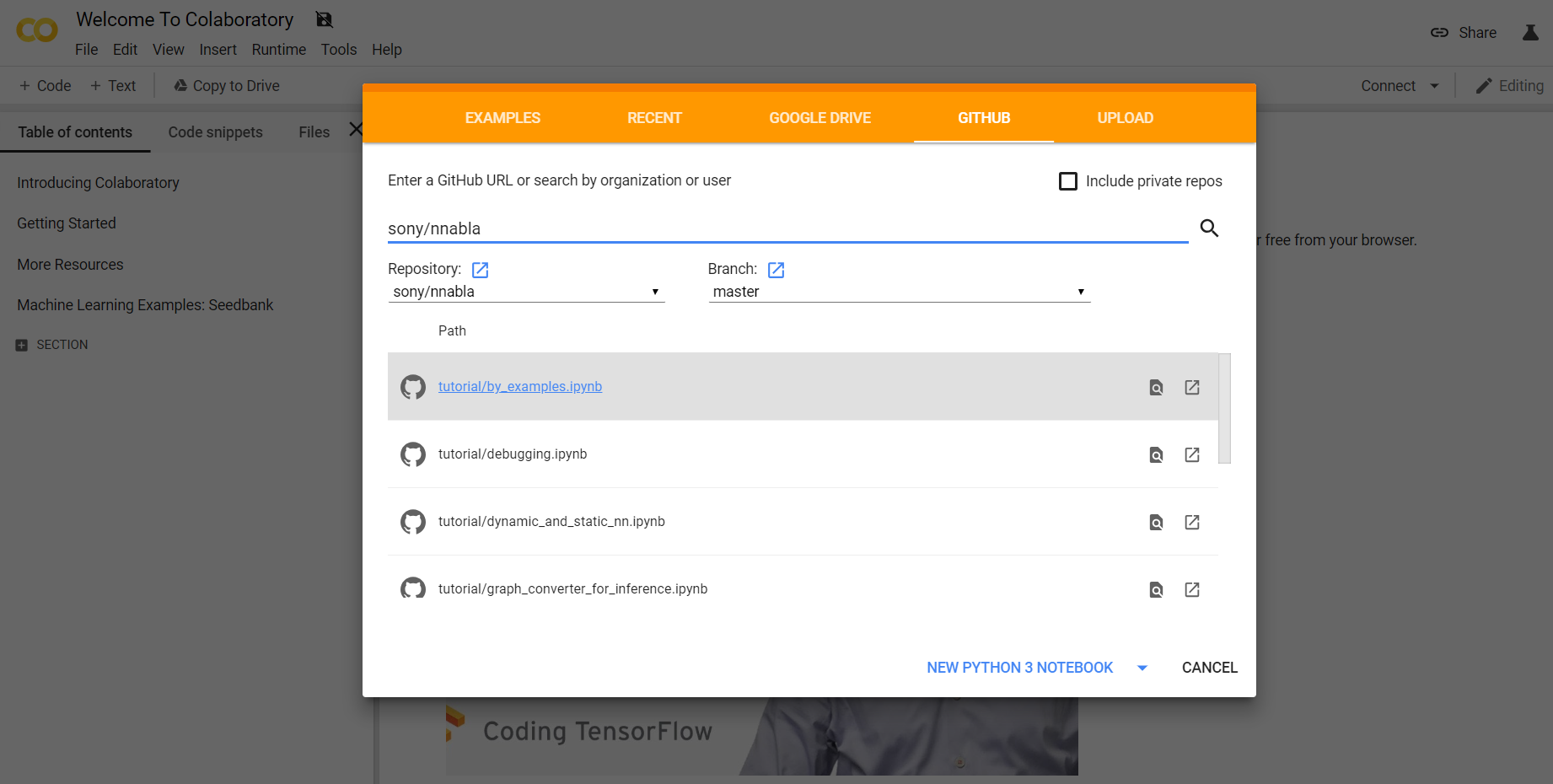Click the notebook list scrollbar
The width and height of the screenshot is (1553, 784).
[1224, 408]
